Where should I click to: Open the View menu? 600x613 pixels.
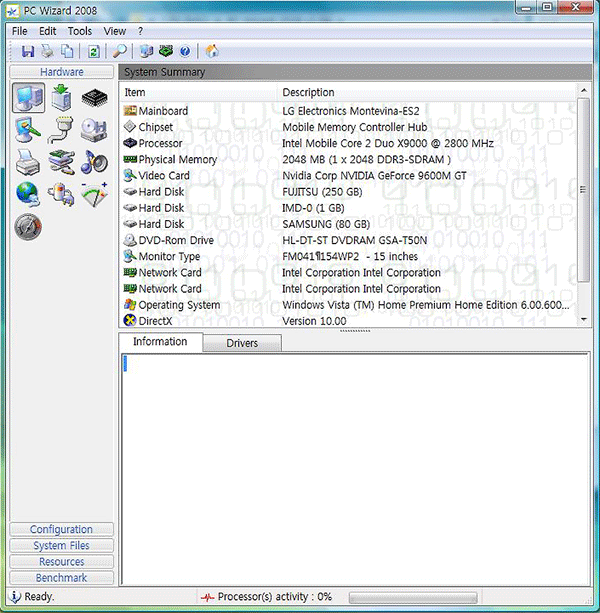coord(114,31)
